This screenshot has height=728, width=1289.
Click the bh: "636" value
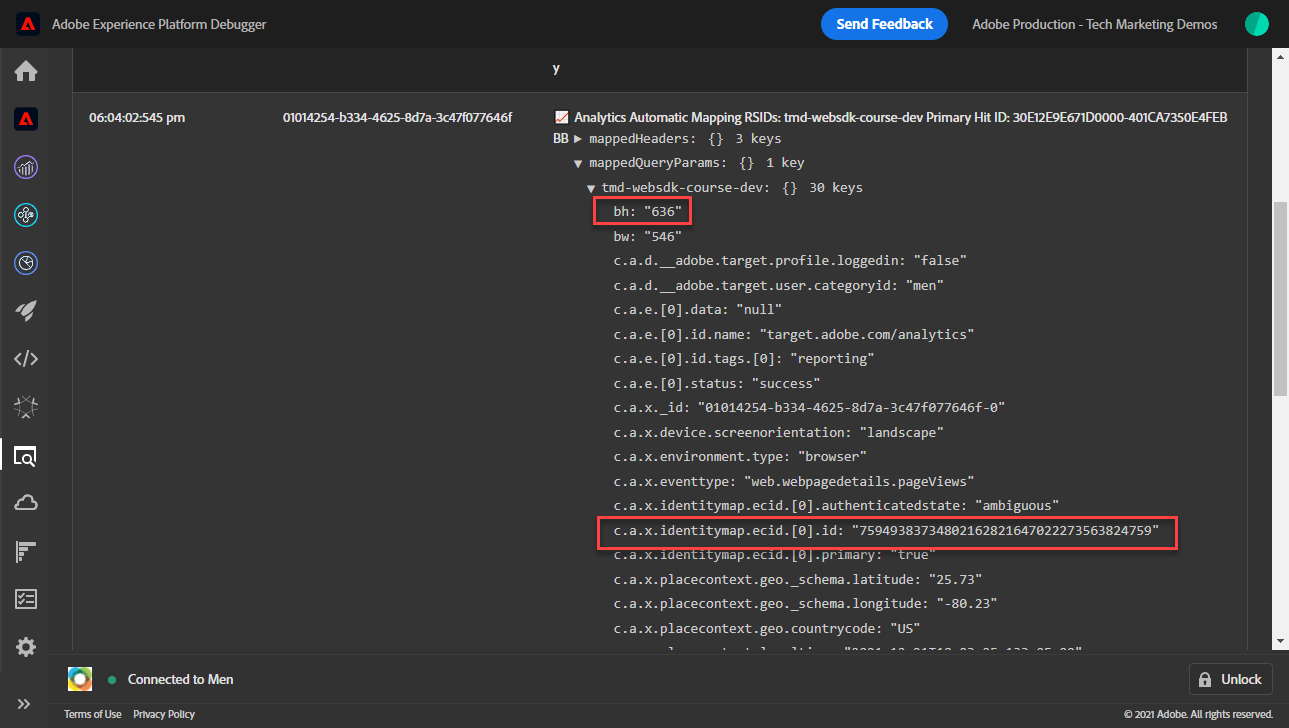point(648,212)
